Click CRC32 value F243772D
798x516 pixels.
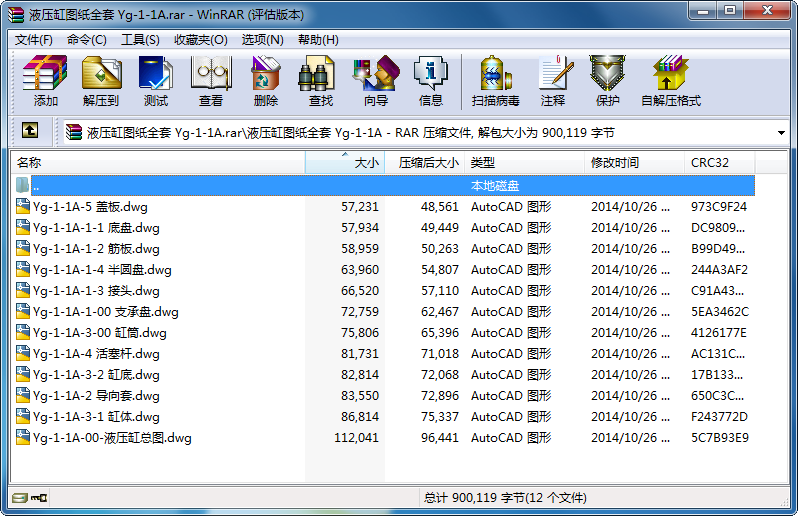coord(719,416)
